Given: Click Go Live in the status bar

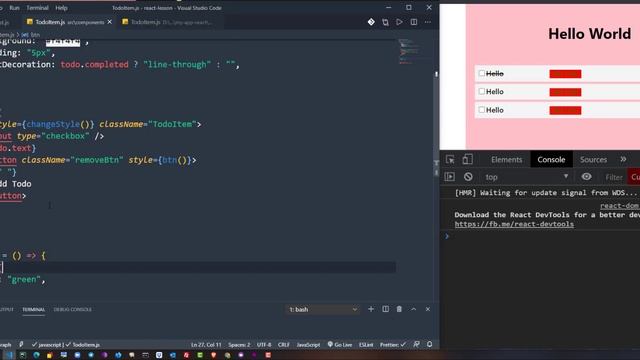Looking at the screenshot, I should (x=340, y=344).
